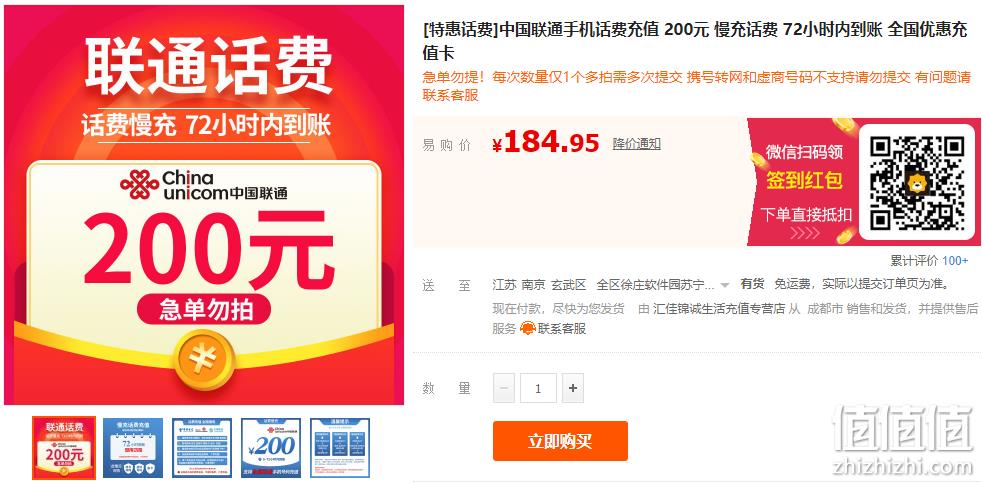982x484 pixels.
Task: Click the China Unicom logo icon
Action: [140, 185]
